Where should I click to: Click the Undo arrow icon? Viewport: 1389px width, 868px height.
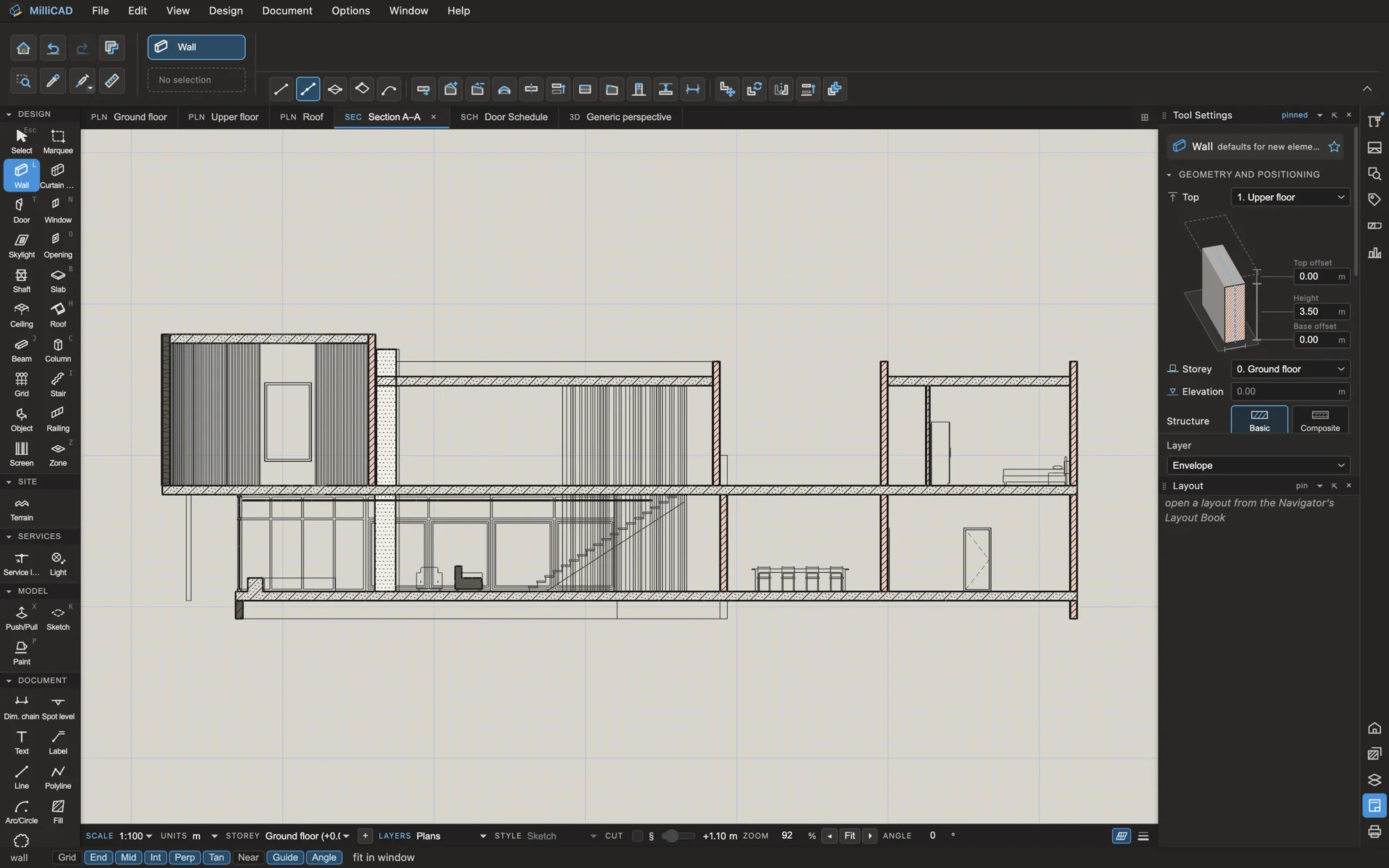[53, 48]
